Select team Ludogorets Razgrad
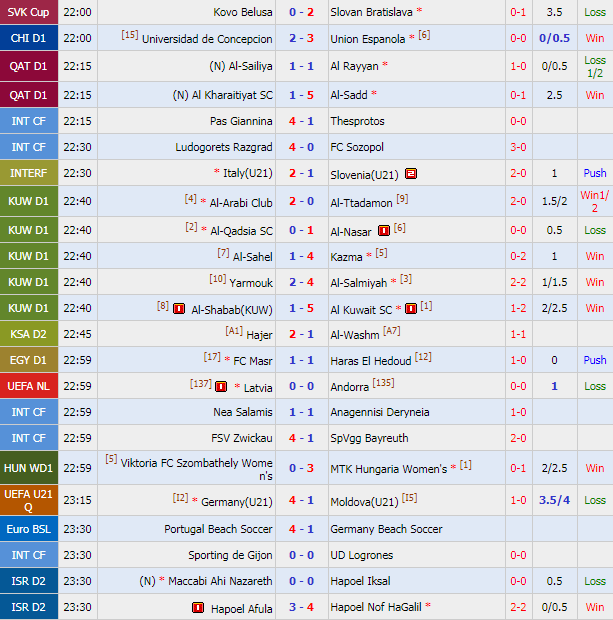 coord(224,147)
